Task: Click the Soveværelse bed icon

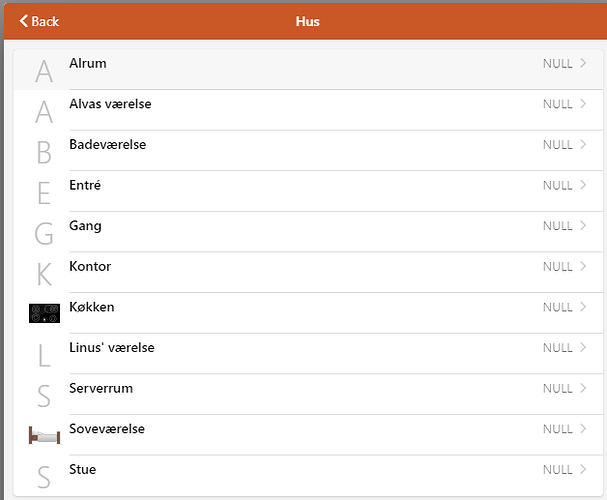Action: coord(44,435)
